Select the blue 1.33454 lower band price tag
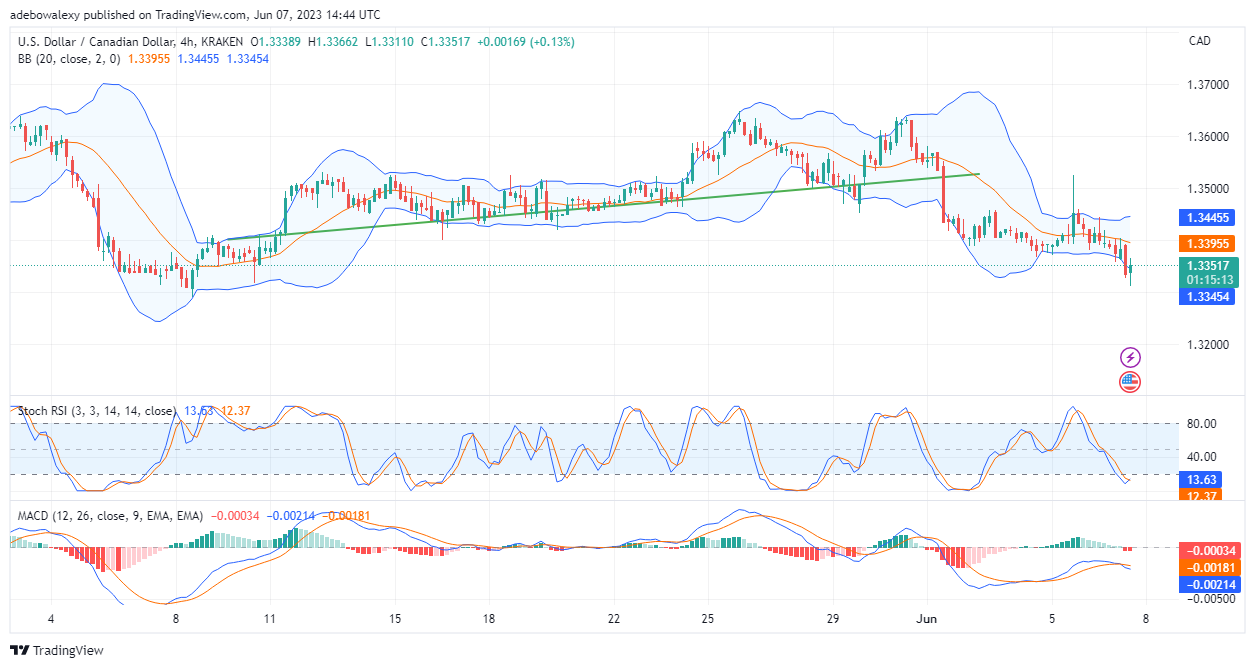This screenshot has width=1255, height=668. (x=1207, y=296)
